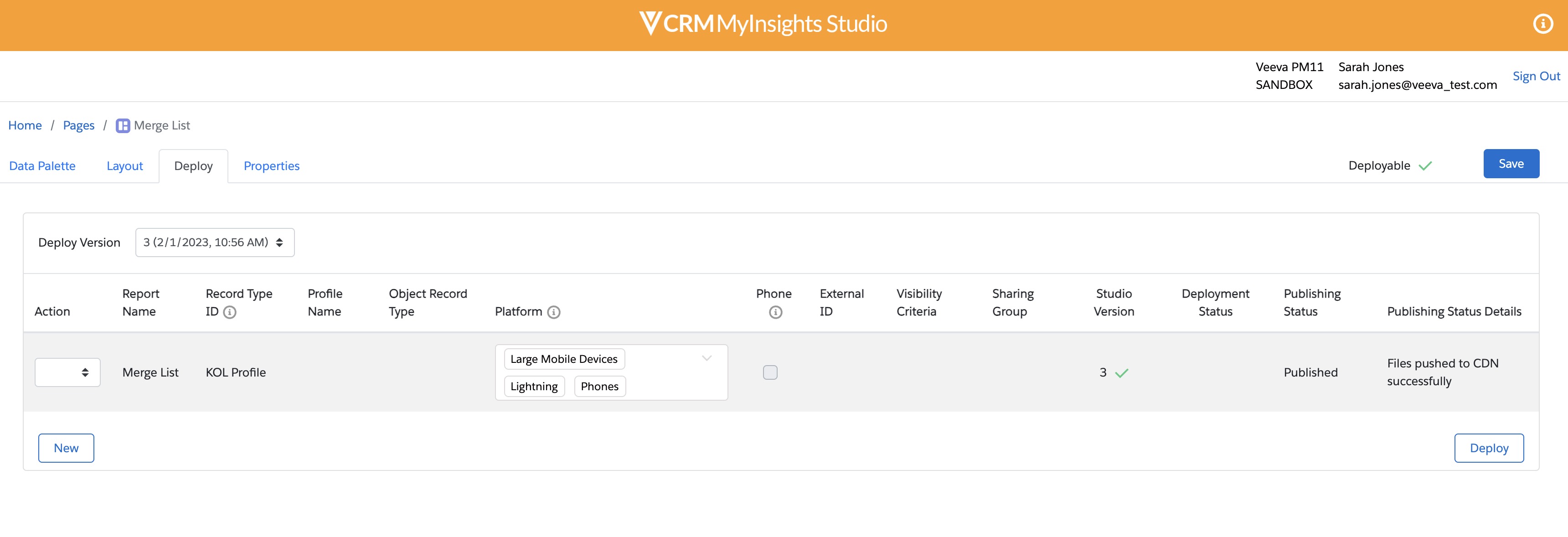Click the Platform column info icon
Viewport: 1568px width, 537px height.
pyautogui.click(x=553, y=312)
